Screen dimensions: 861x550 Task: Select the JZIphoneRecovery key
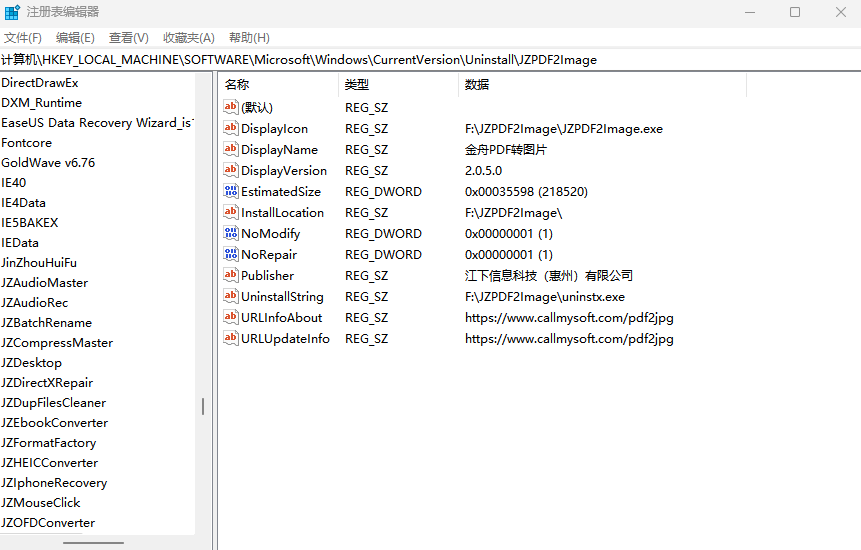pos(54,483)
